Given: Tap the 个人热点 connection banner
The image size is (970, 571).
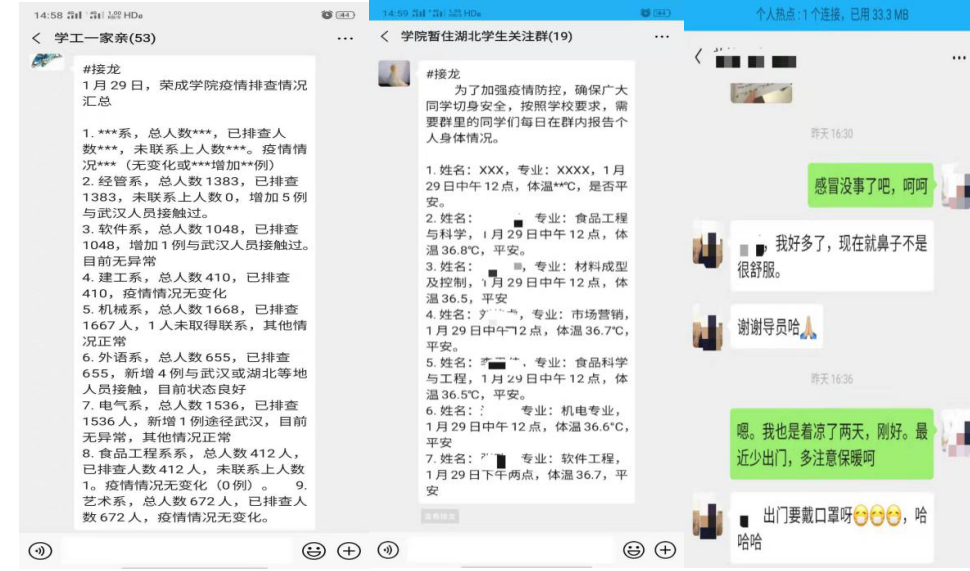Looking at the screenshot, I should pos(826,14).
